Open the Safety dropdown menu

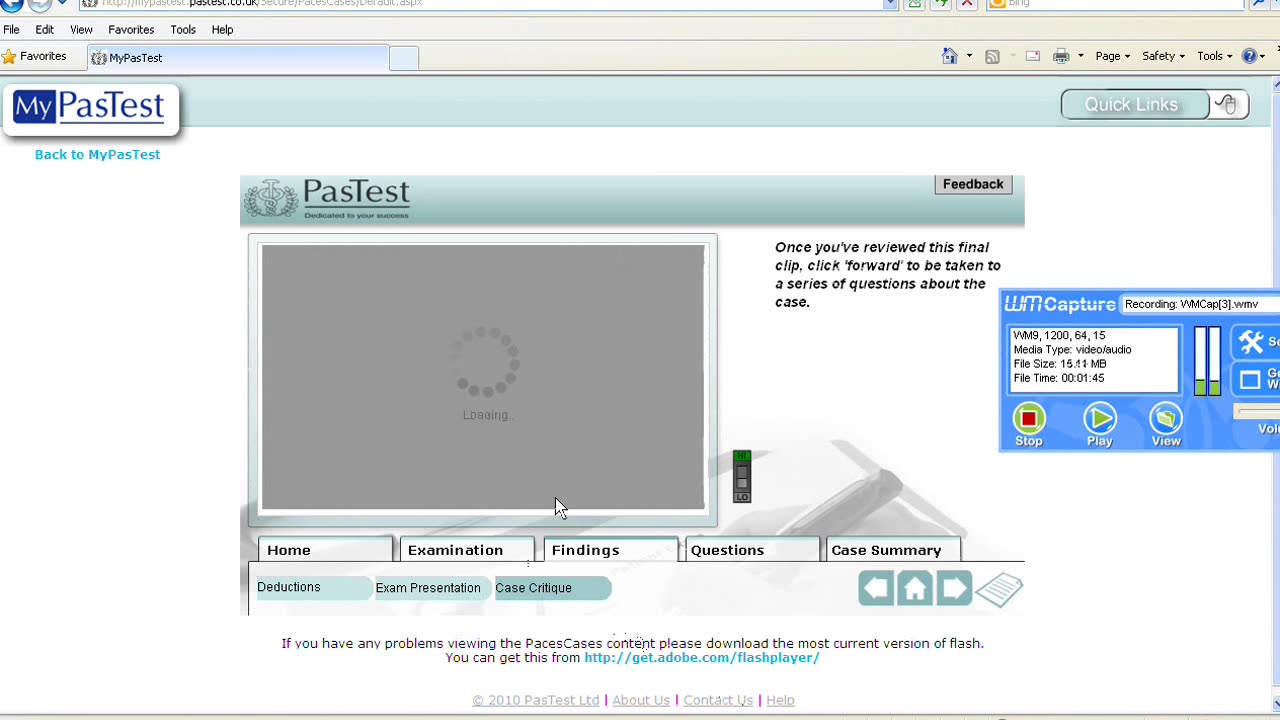click(1163, 56)
